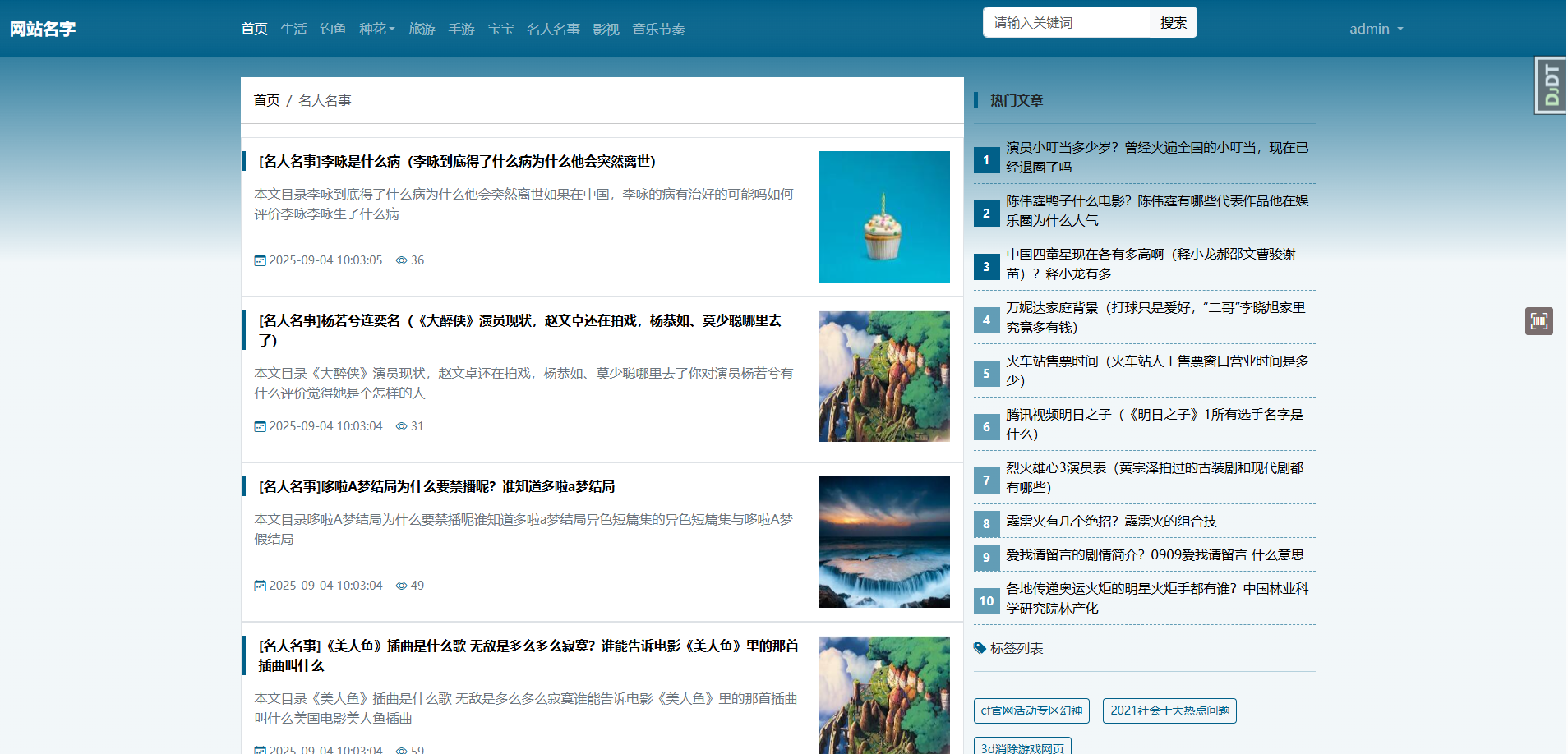Click the eye icon showing 49 views
This screenshot has height=754, width=1568.
(400, 586)
